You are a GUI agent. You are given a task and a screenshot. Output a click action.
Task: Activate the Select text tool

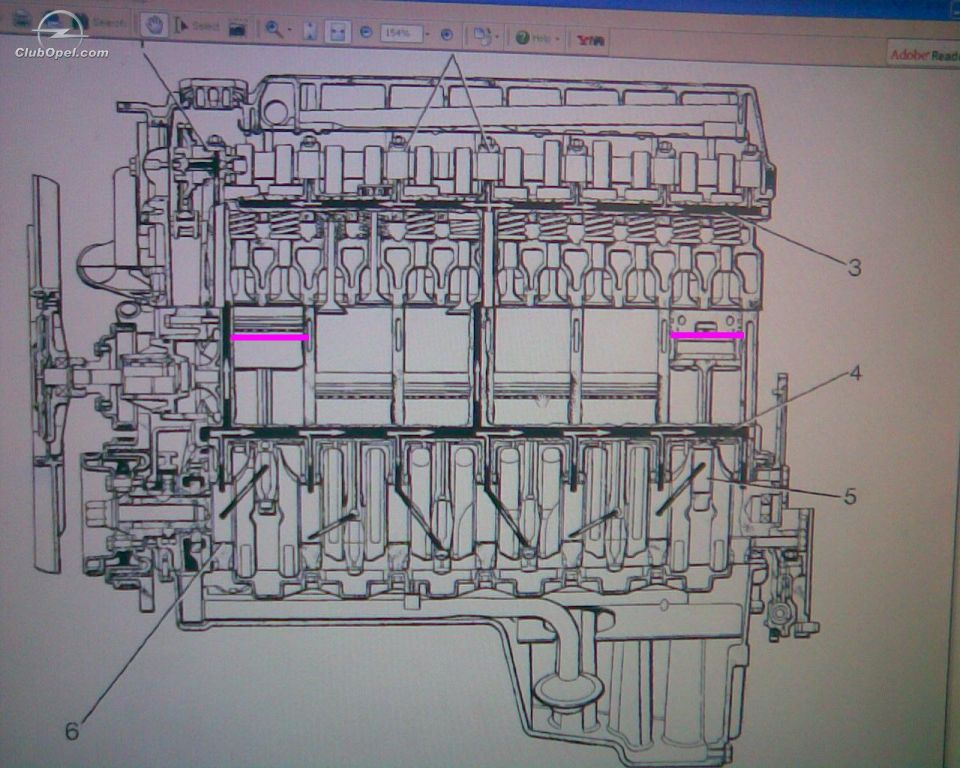tap(197, 26)
